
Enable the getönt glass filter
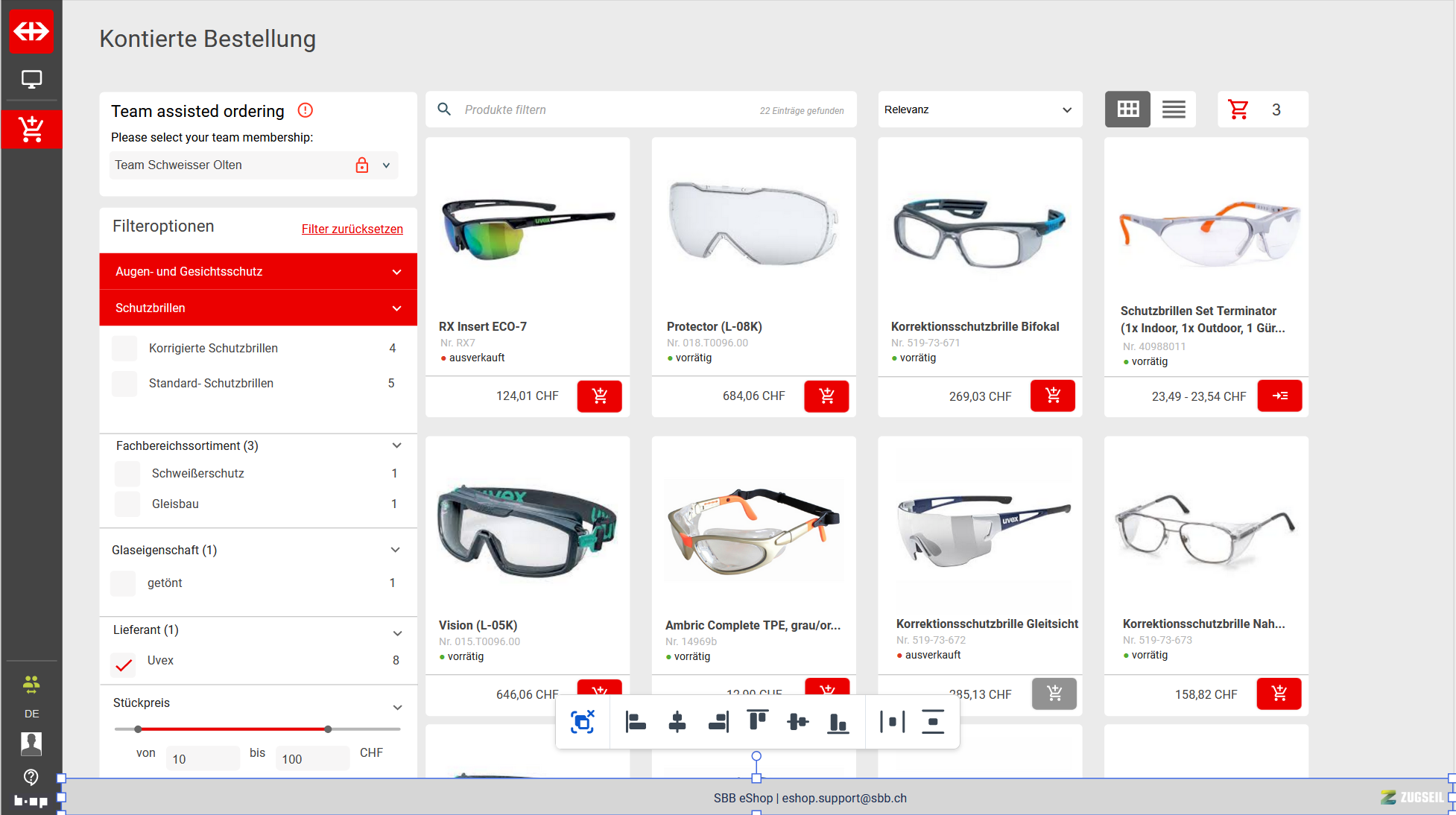click(123, 583)
